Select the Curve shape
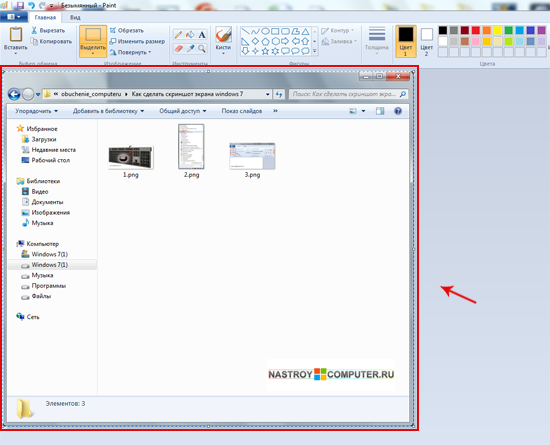 tap(255, 32)
